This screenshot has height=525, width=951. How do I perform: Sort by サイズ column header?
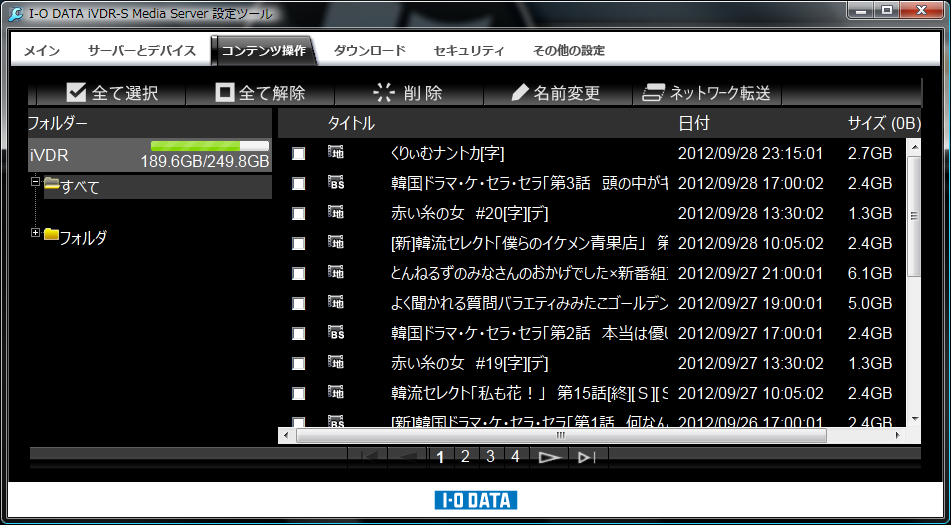(x=884, y=124)
